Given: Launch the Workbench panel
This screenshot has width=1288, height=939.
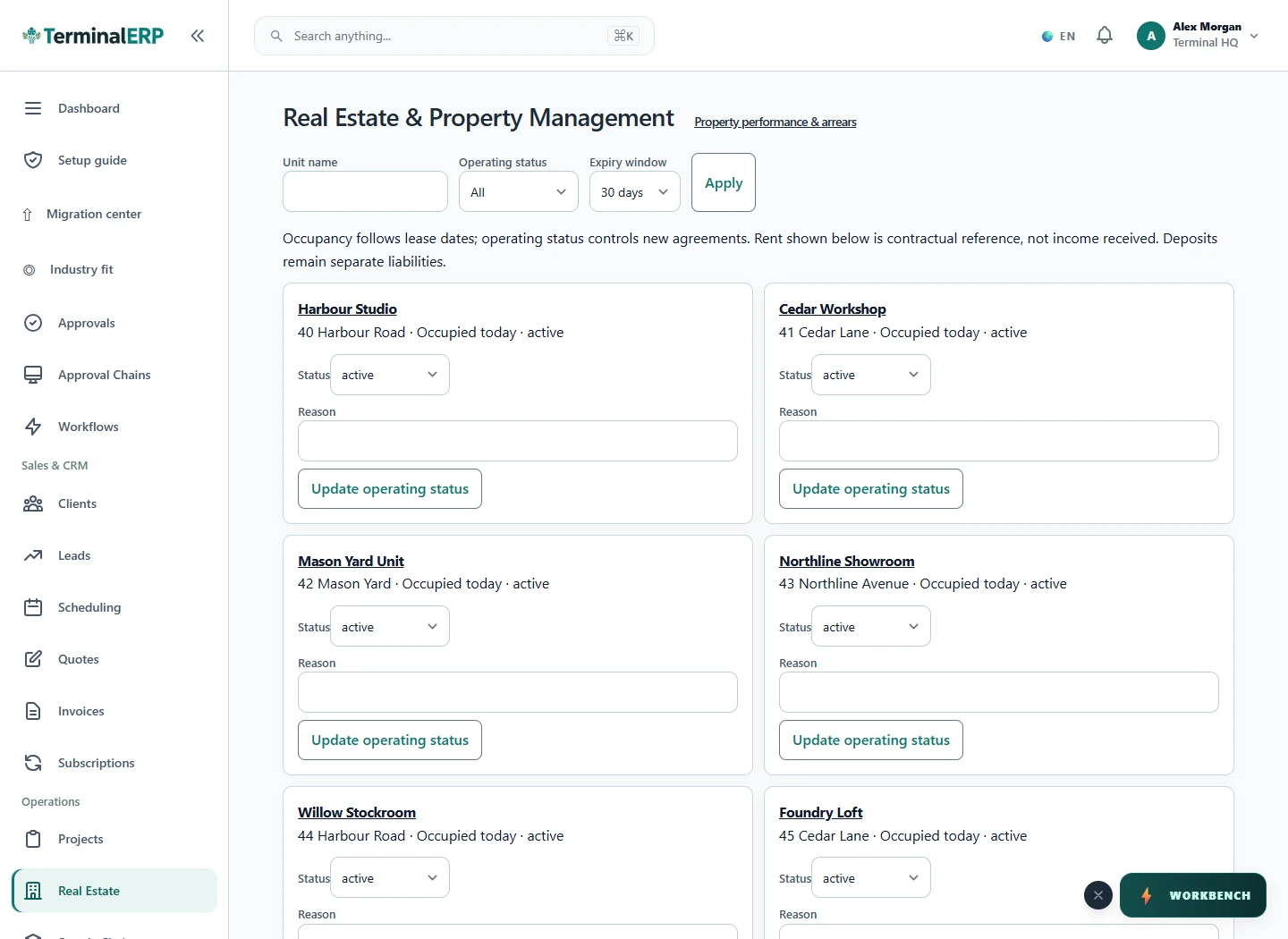Looking at the screenshot, I should 1193,895.
